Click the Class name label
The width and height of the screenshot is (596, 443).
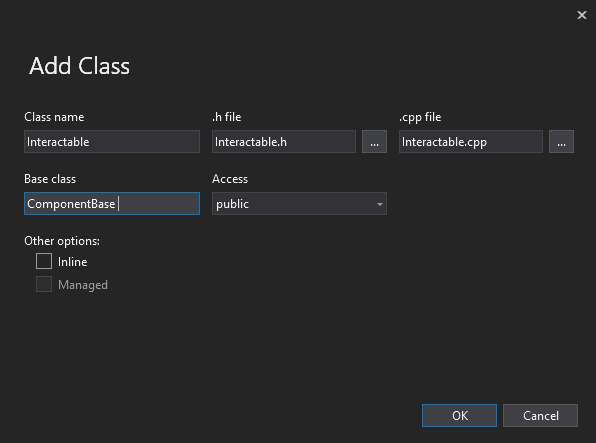tap(54, 117)
